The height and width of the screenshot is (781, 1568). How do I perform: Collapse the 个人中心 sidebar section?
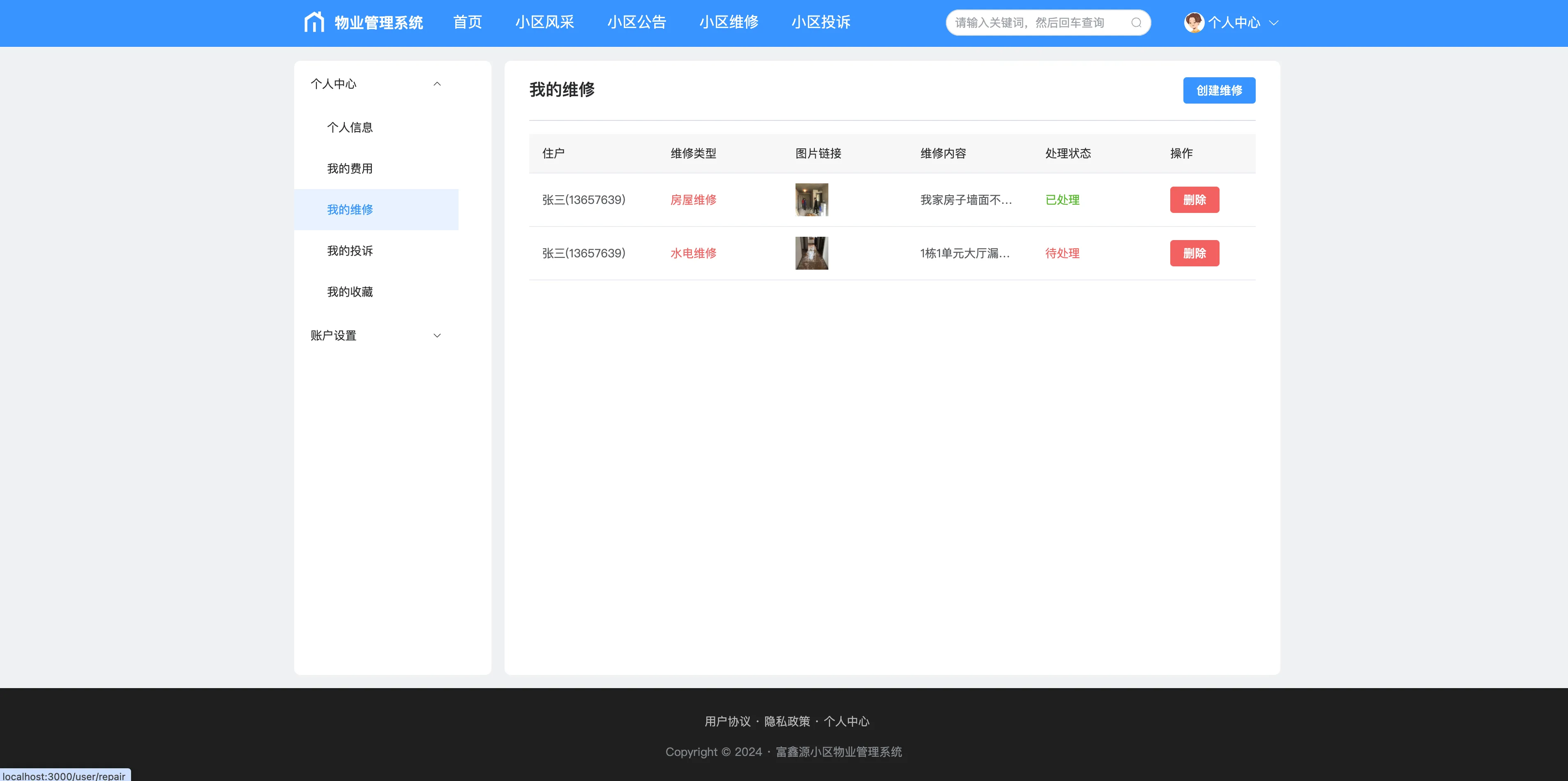click(436, 84)
